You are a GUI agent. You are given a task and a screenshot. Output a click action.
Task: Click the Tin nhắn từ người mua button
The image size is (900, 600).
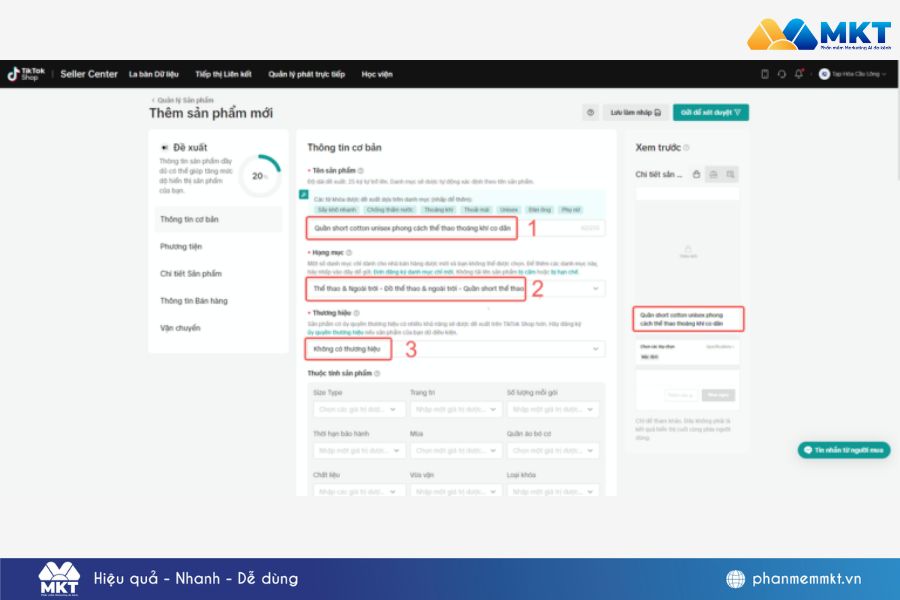844,450
